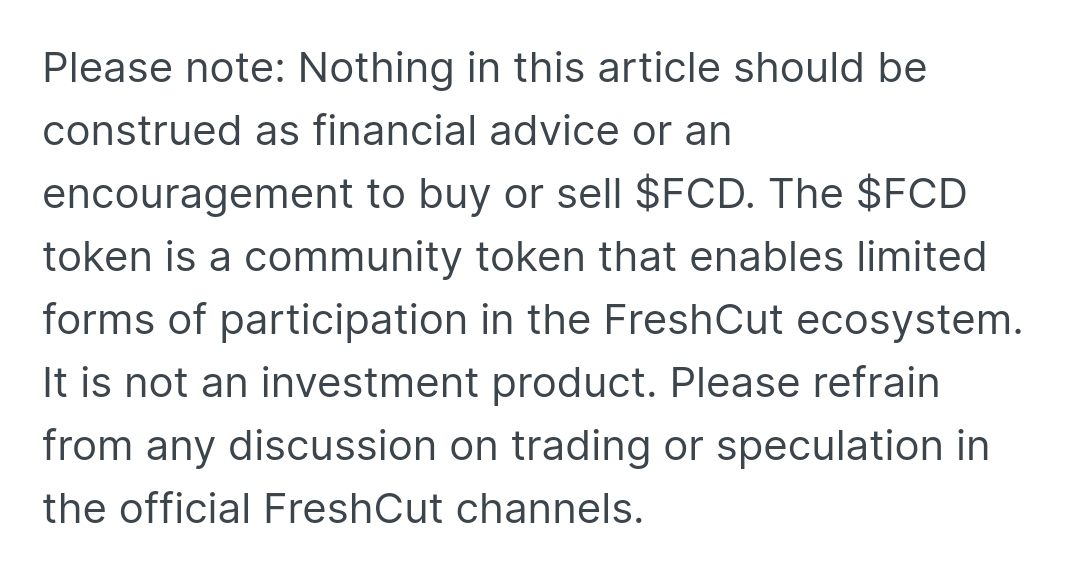Click the word "official" in the last line
Image resolution: width=1080 pixels, height=580 pixels.
click(x=184, y=508)
